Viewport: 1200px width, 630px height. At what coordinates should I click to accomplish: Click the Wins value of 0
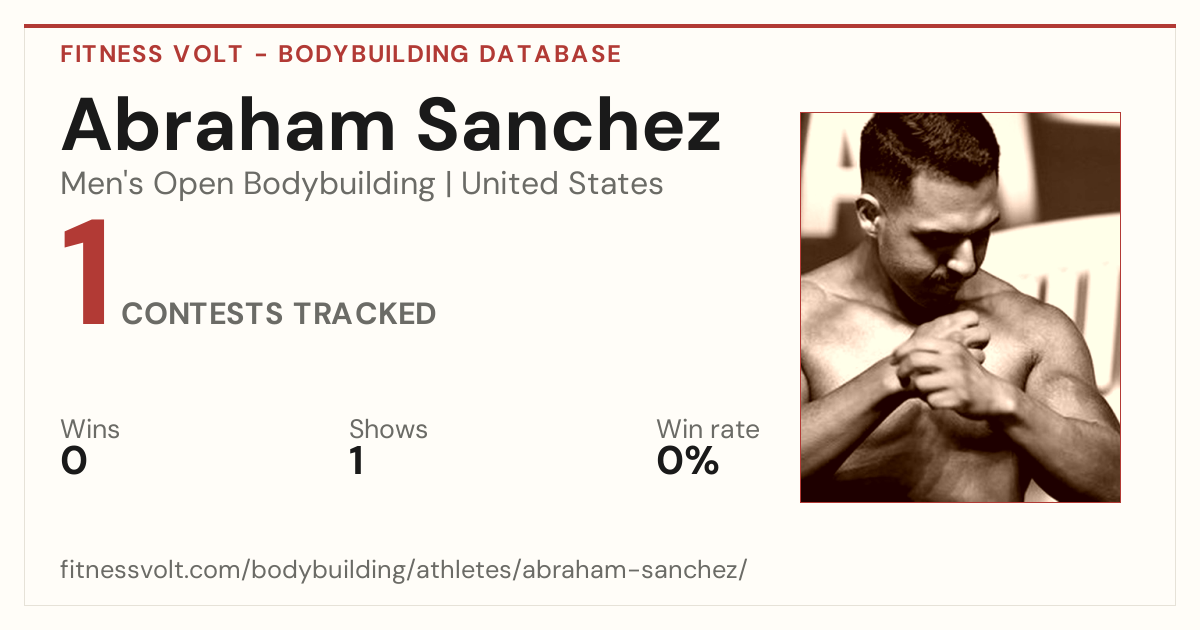[74, 461]
